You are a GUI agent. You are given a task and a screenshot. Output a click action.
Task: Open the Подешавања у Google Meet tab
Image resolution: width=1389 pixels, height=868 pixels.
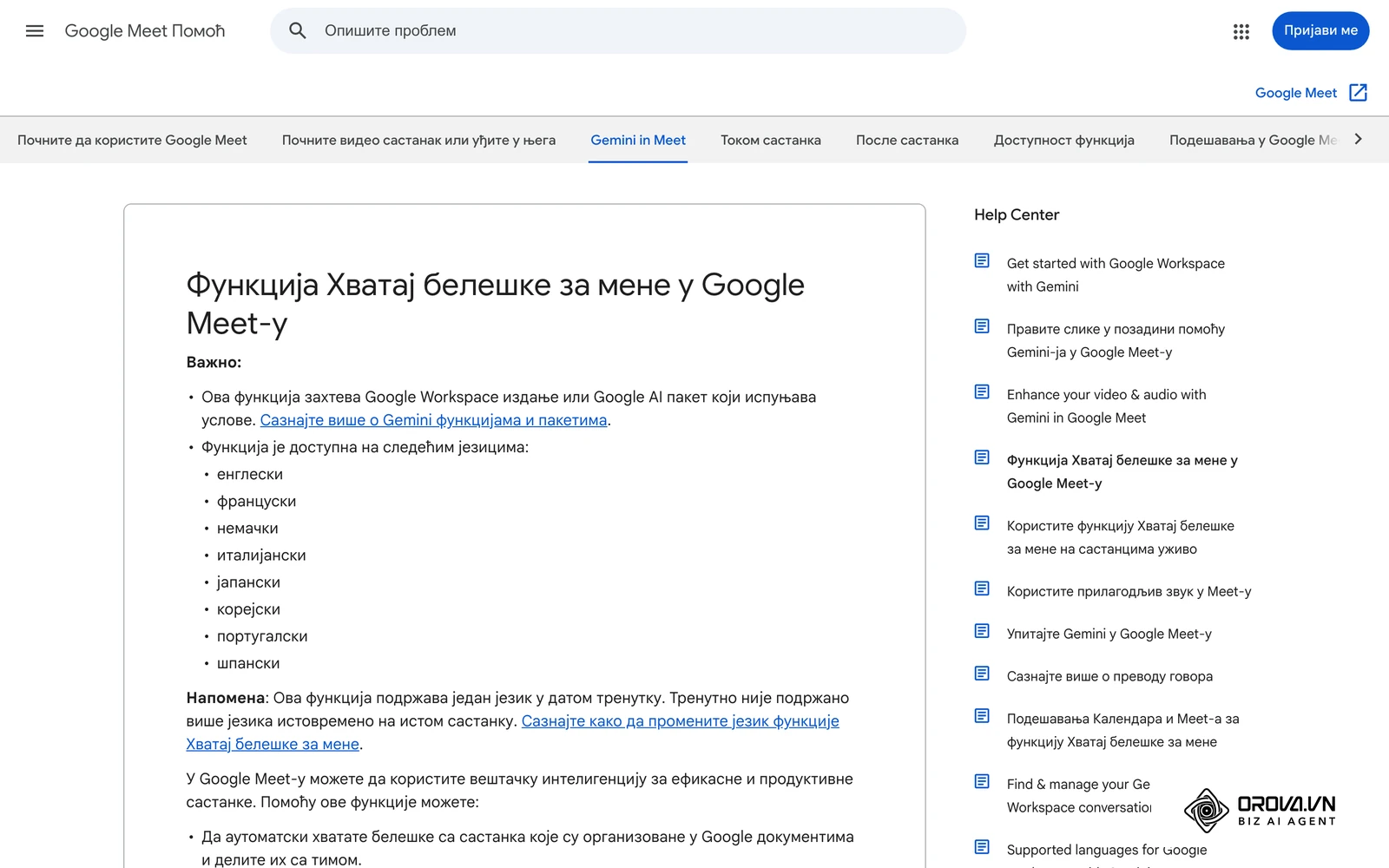pos(1253,140)
